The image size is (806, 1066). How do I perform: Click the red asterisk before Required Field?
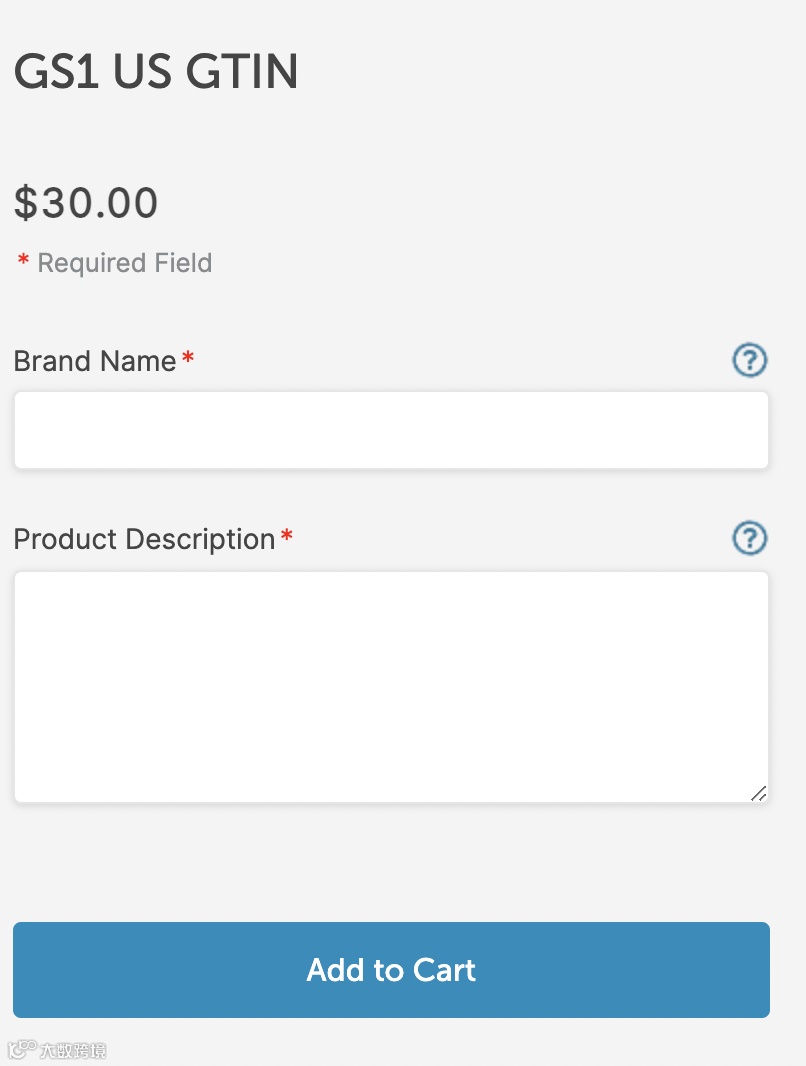tap(23, 263)
